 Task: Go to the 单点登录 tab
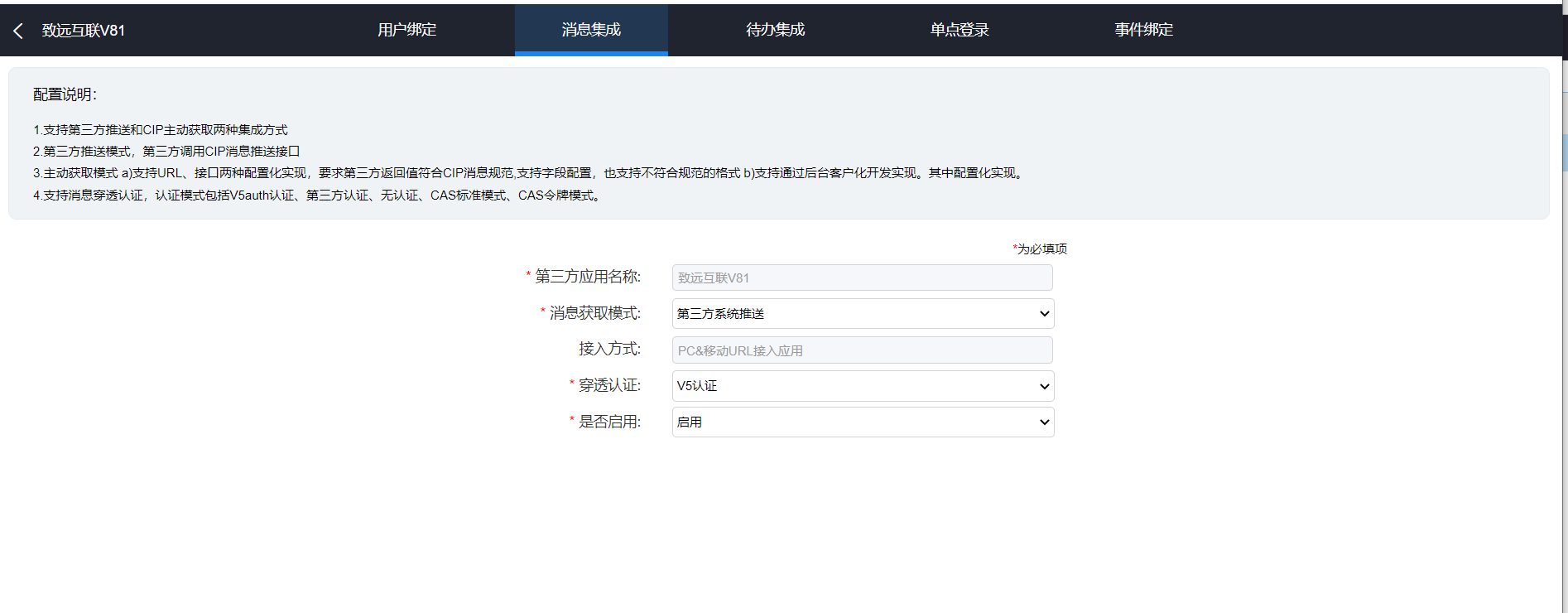960,30
